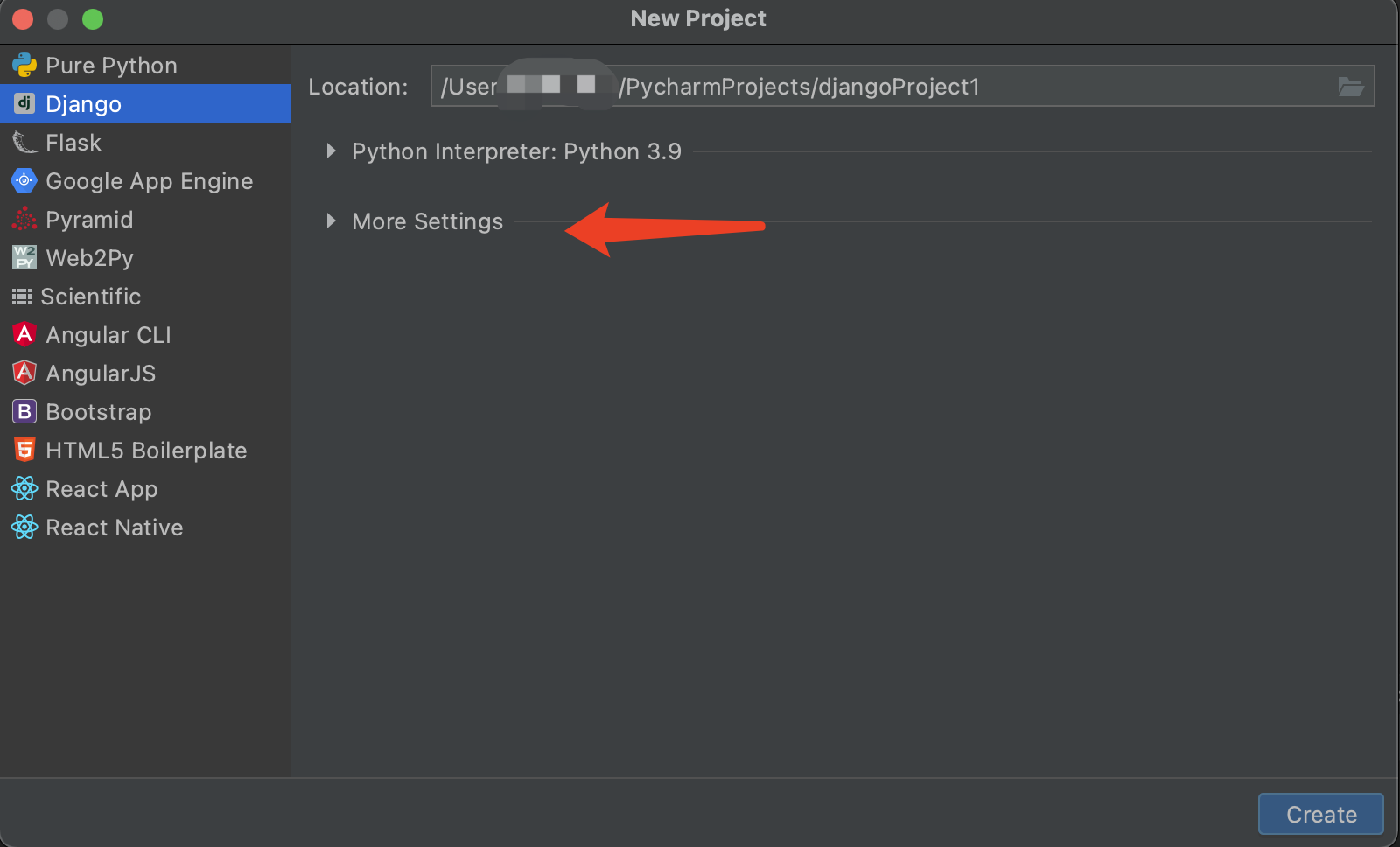Choose Flask project type
The image size is (1400, 847).
pyautogui.click(x=145, y=143)
